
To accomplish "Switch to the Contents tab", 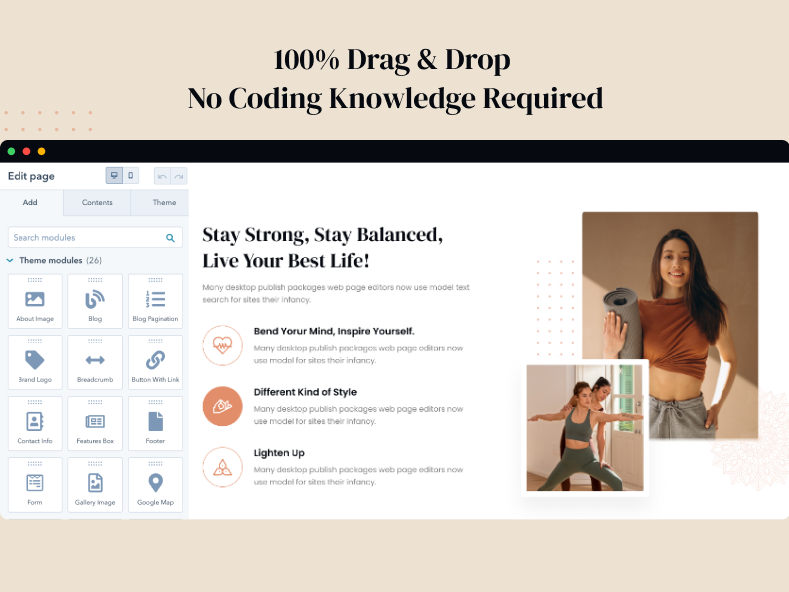I will tap(97, 202).
